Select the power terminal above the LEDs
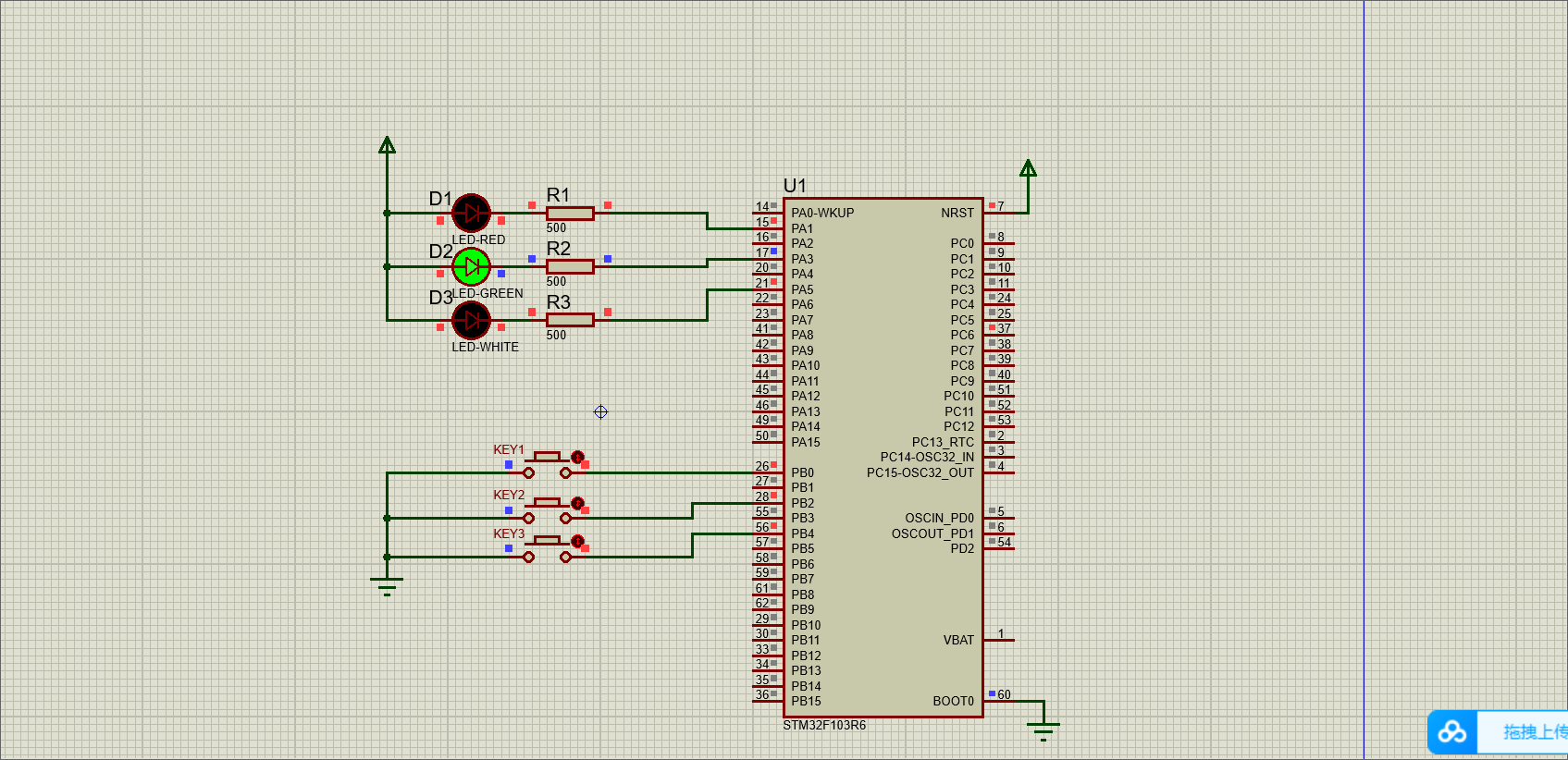The image size is (1568, 760). (x=388, y=145)
